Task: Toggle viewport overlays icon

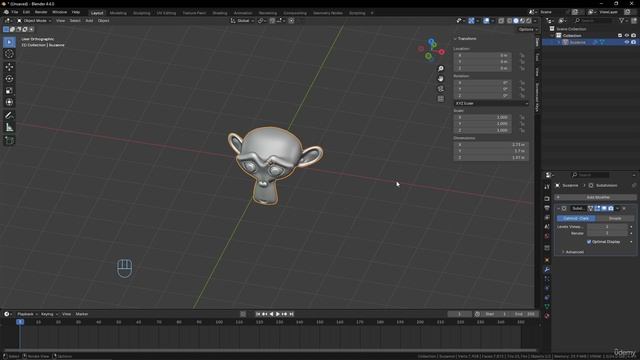Action: tap(486, 20)
